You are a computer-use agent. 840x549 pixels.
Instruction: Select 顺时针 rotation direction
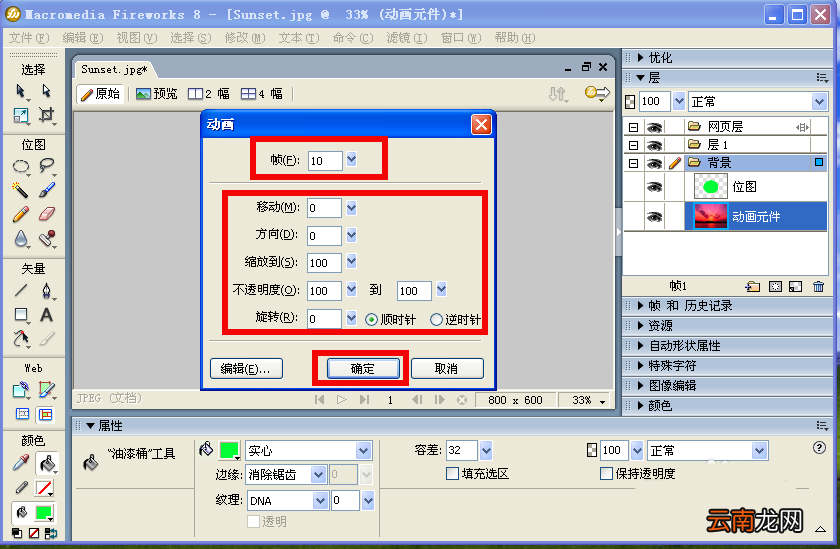point(371,320)
